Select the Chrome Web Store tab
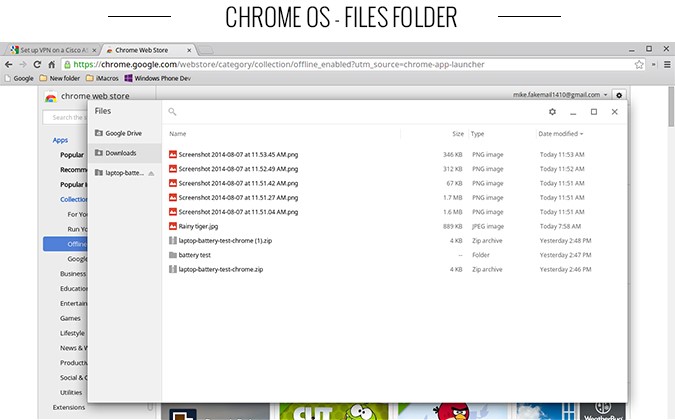 pos(143,49)
